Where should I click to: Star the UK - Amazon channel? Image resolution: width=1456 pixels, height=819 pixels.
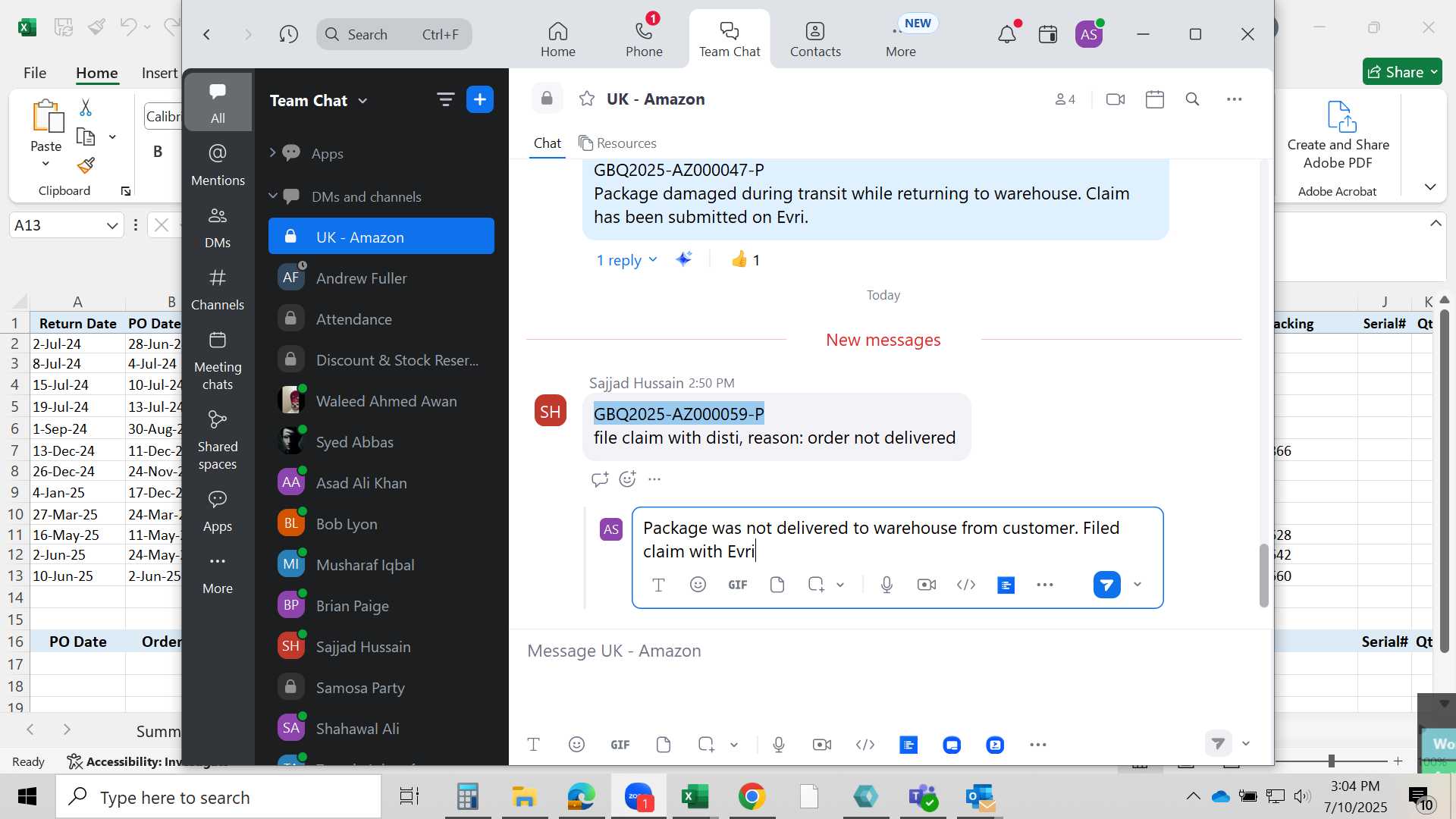point(586,99)
